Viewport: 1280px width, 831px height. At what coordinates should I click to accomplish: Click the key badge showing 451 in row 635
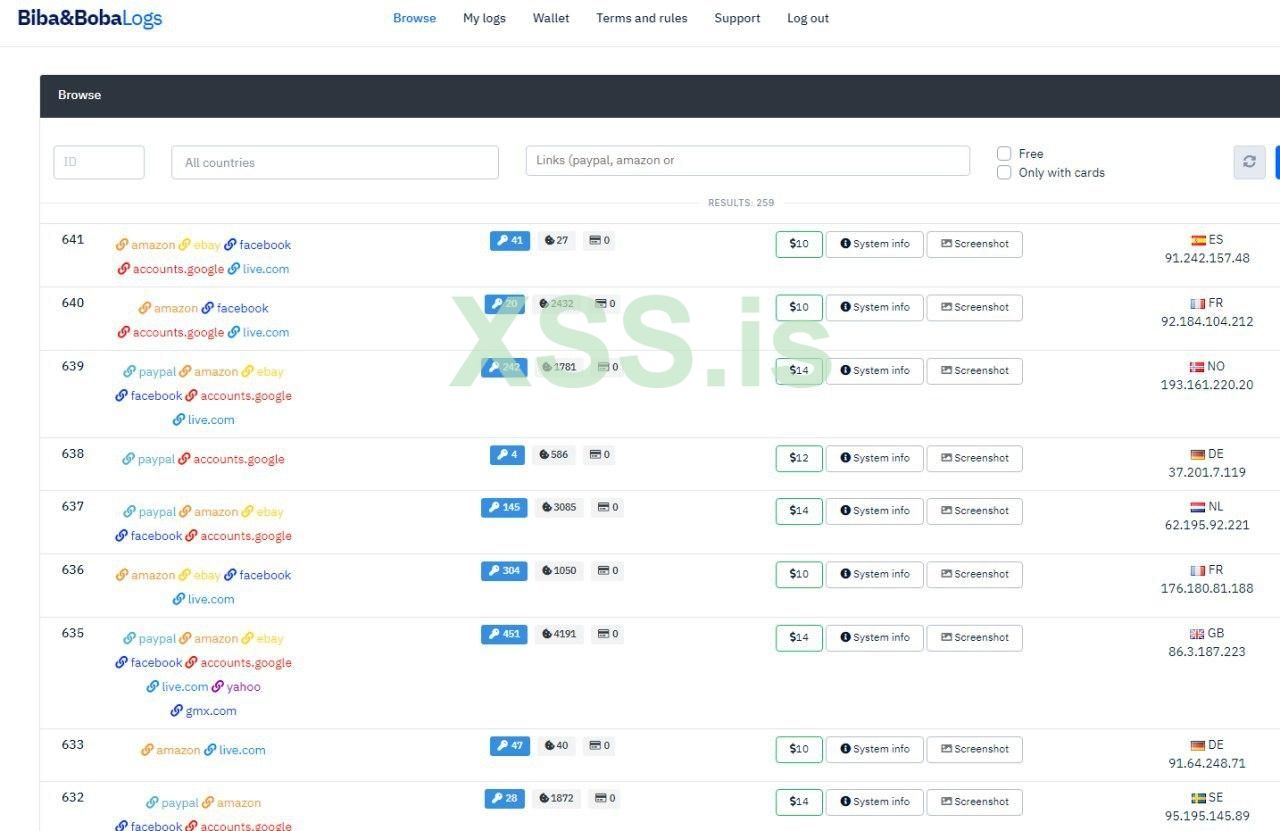(505, 634)
